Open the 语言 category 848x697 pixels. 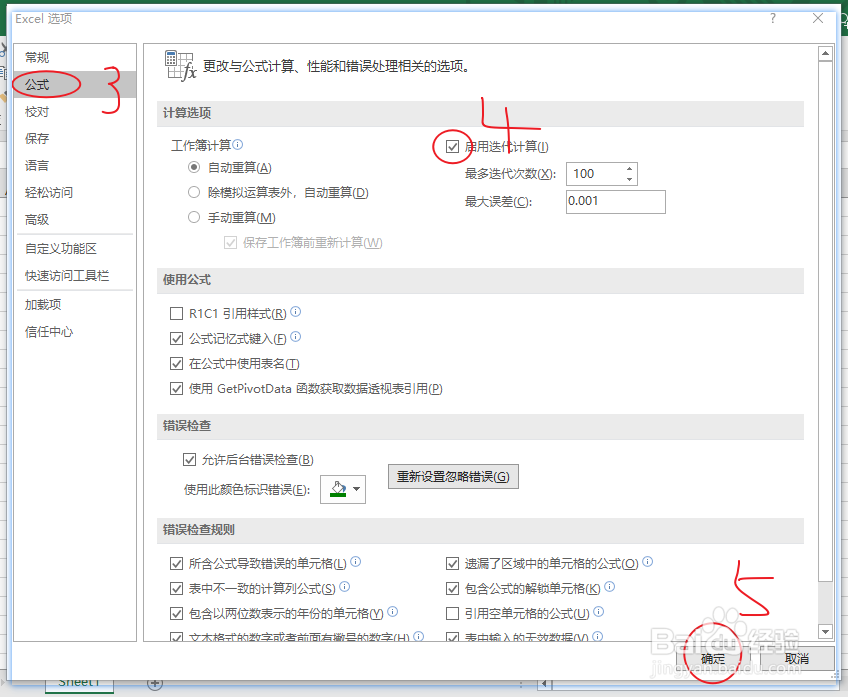point(75,165)
